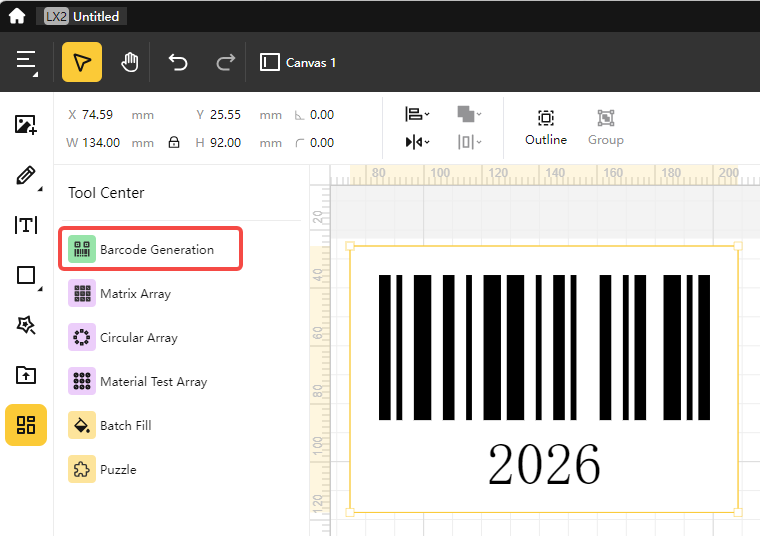
Task: Click the rectangle tool's sub-tool arrow
Action: [40, 289]
